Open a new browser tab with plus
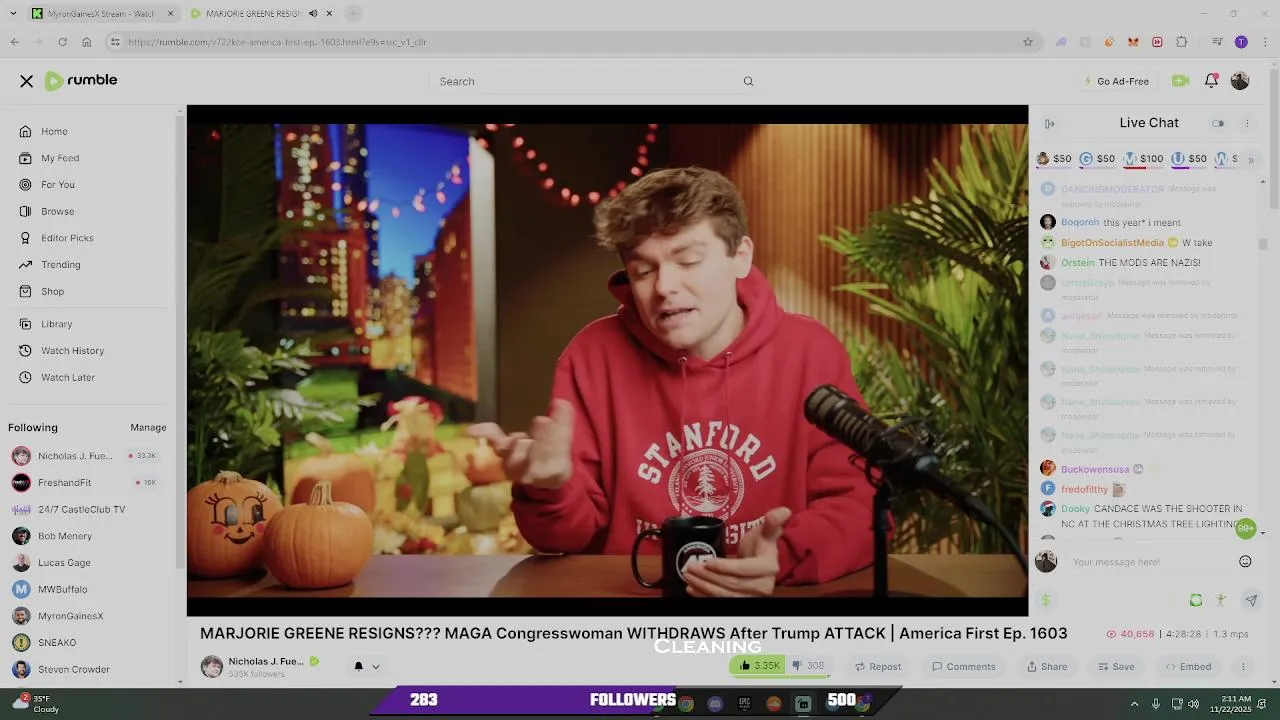The image size is (1280, 720). (353, 13)
